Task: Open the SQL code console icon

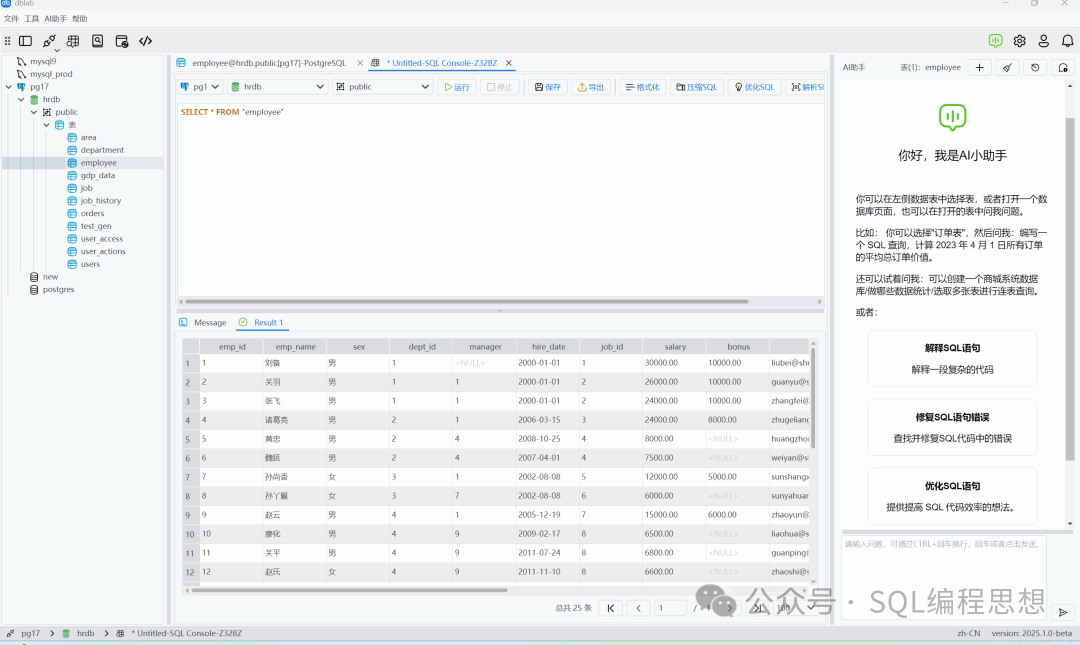Action: 145,41
